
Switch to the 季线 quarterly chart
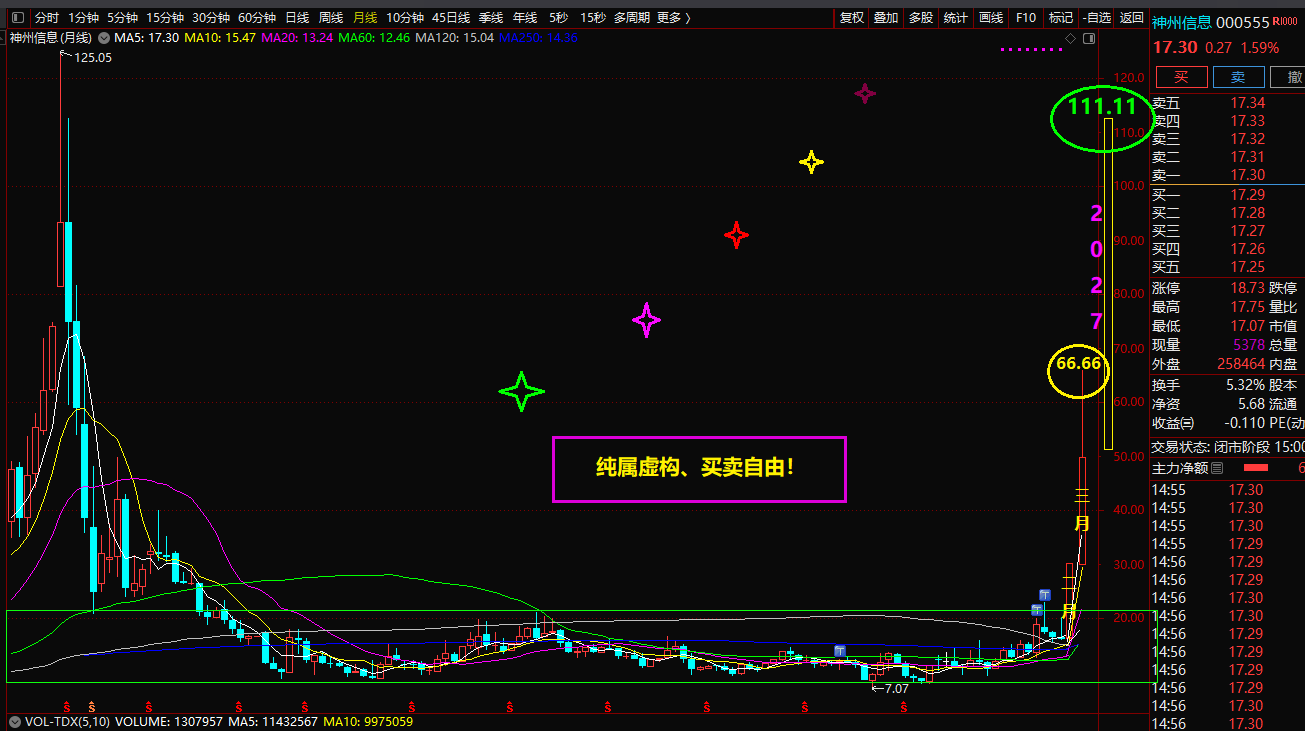click(491, 18)
